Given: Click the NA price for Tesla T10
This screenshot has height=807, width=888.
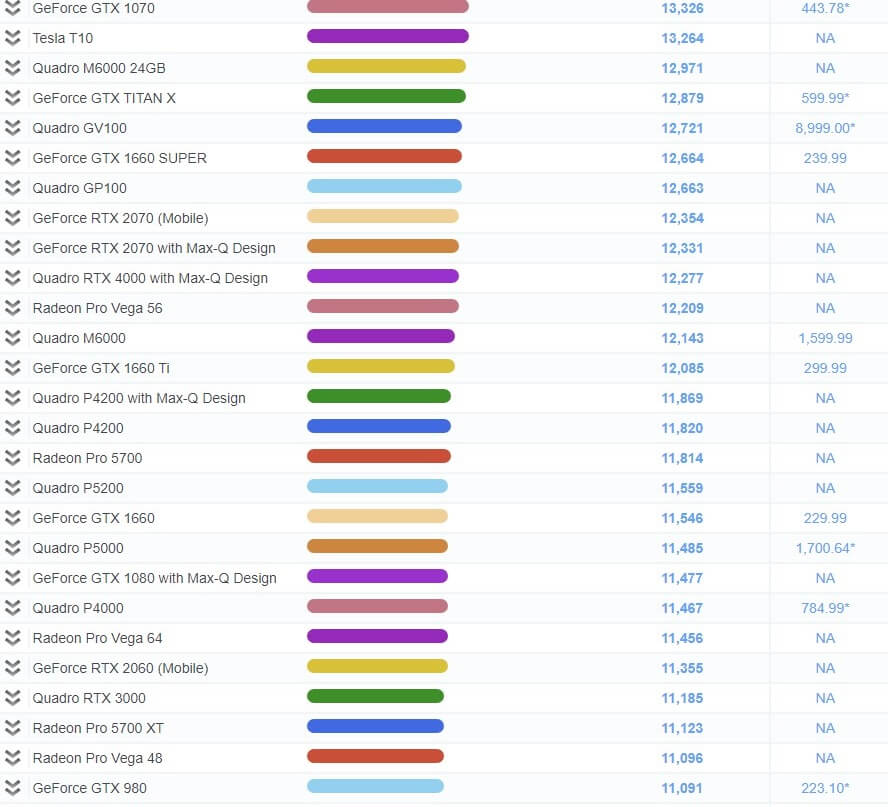Looking at the screenshot, I should [x=826, y=38].
